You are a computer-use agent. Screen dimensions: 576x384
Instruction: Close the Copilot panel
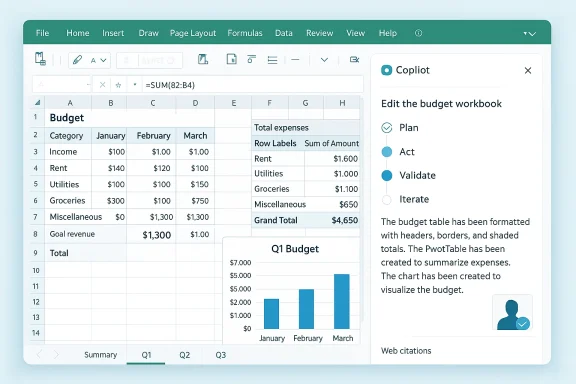528,70
